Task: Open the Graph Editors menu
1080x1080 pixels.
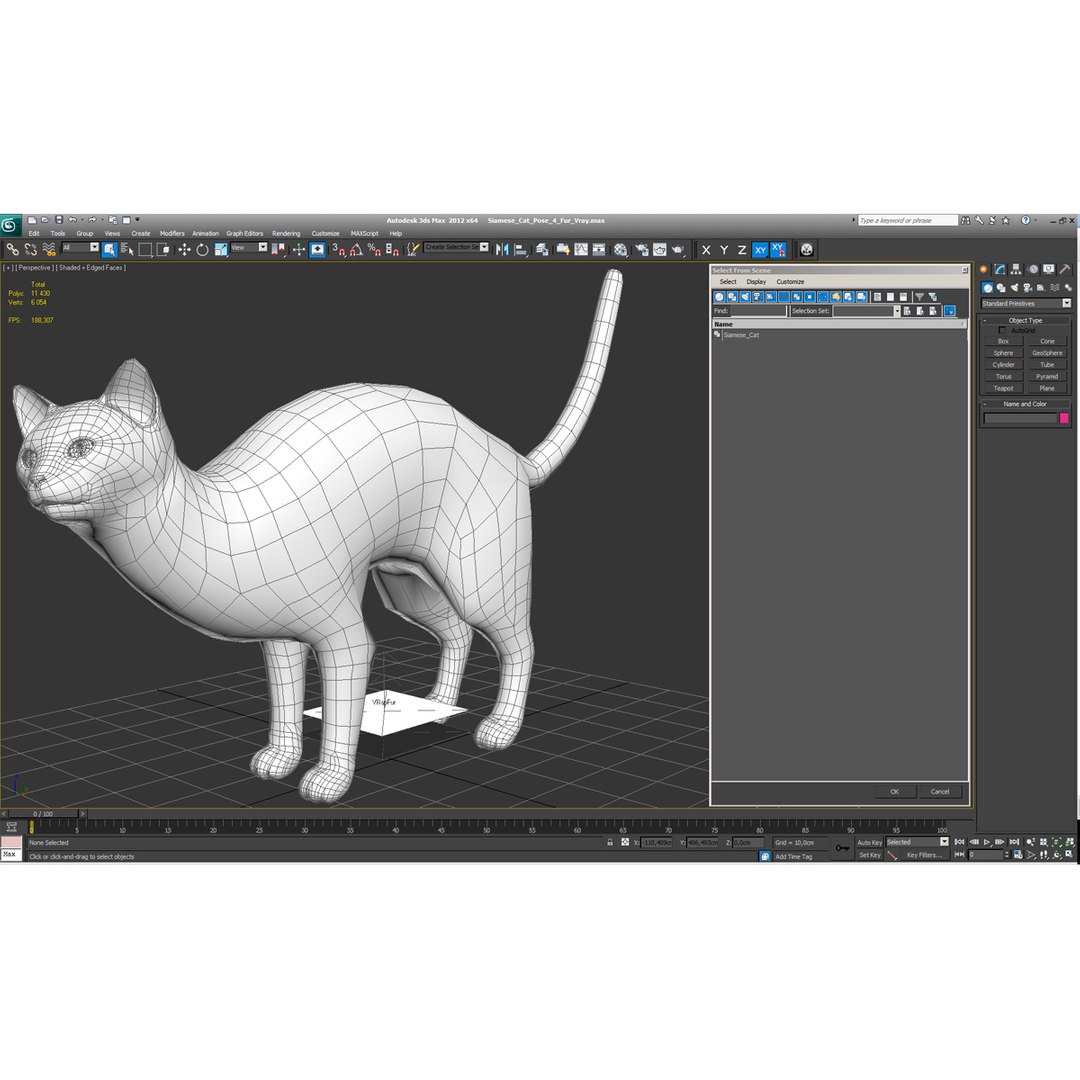Action: [245, 233]
